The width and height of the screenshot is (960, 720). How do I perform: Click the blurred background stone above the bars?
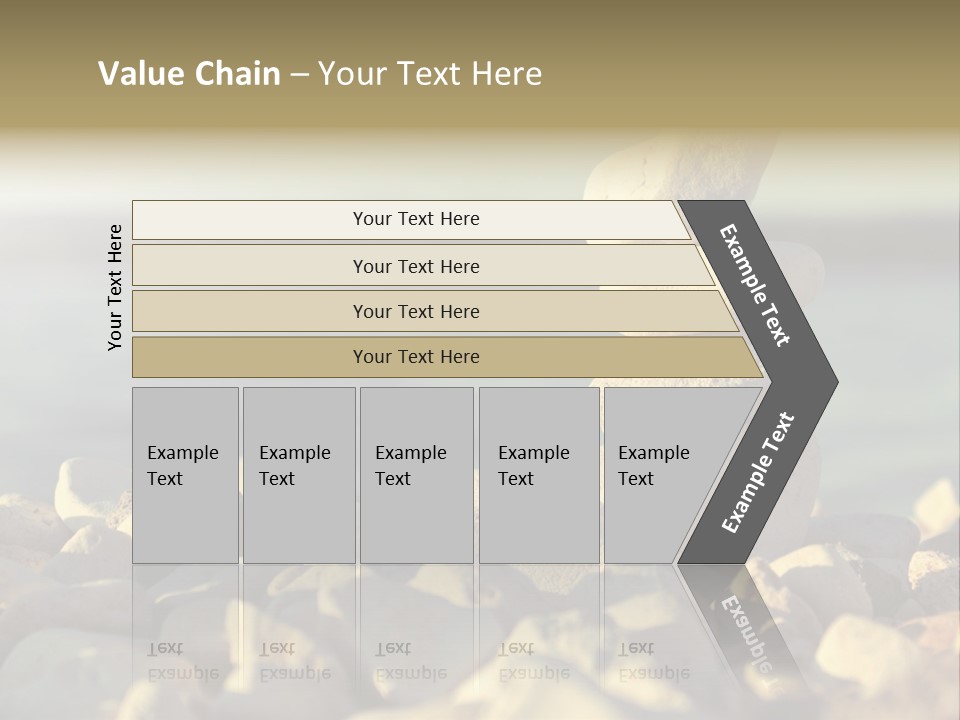tap(640, 165)
